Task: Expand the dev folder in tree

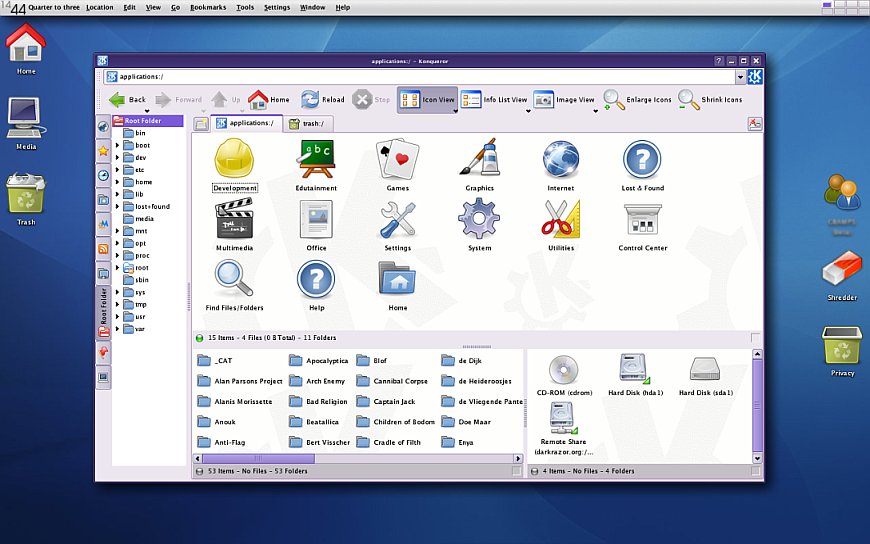Action: [117, 157]
